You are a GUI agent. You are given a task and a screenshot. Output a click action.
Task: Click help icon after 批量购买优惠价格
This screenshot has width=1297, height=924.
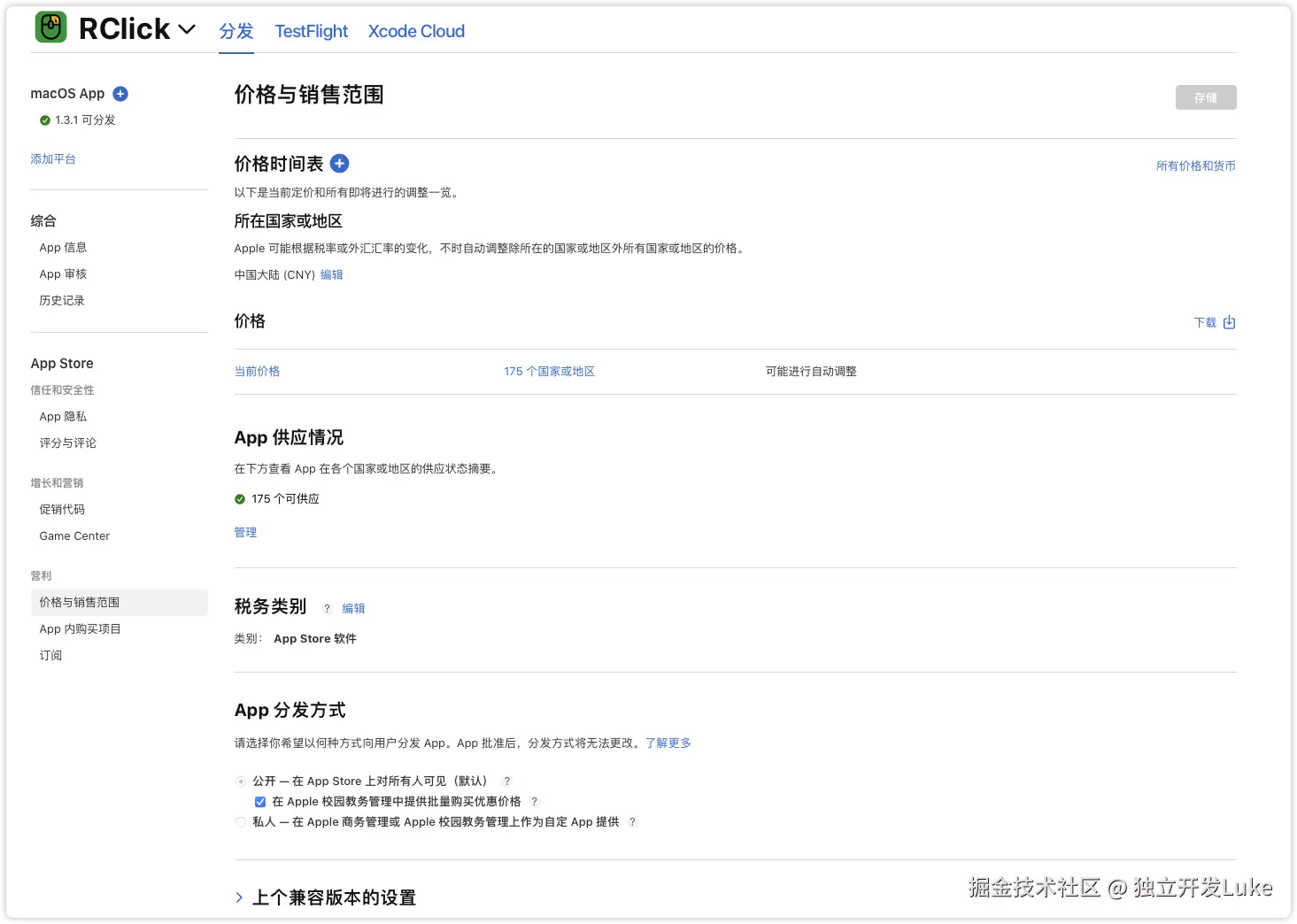pos(534,802)
